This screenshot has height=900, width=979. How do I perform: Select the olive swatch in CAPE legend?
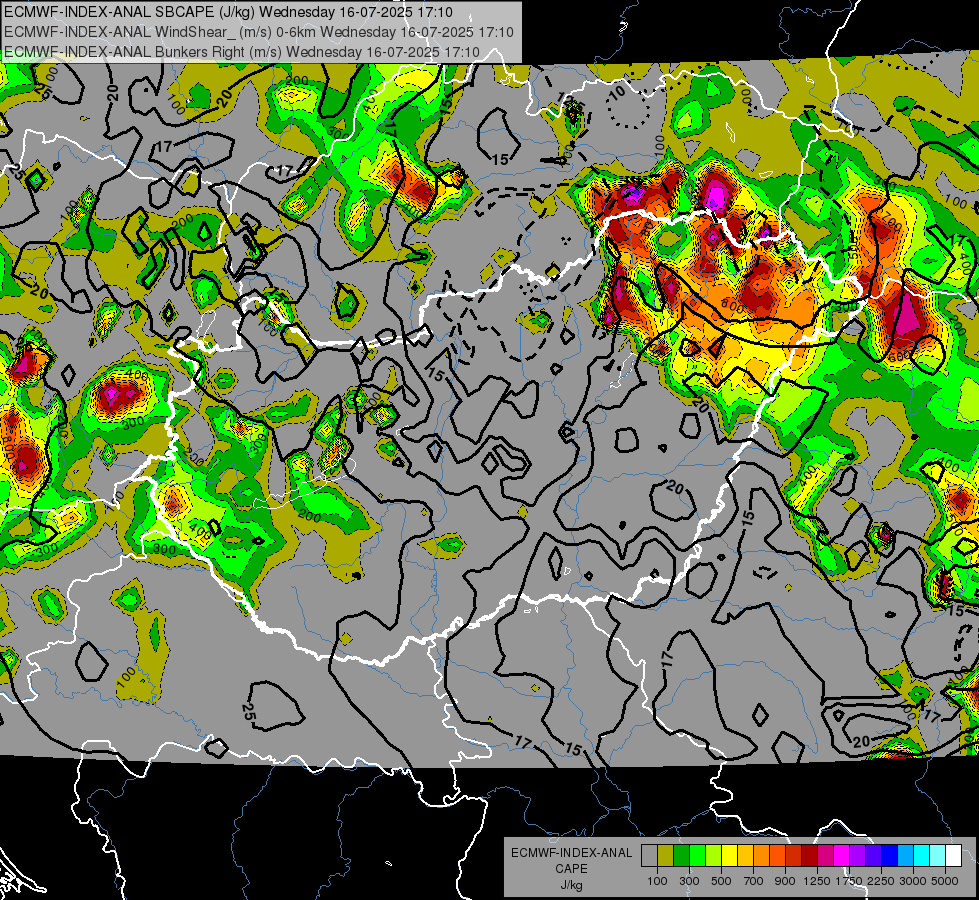[666, 856]
